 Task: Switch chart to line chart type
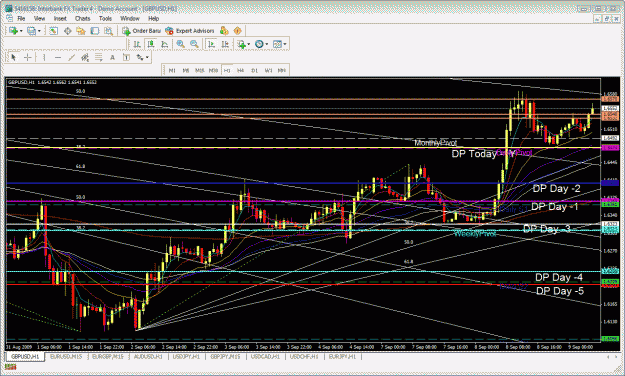click(164, 44)
